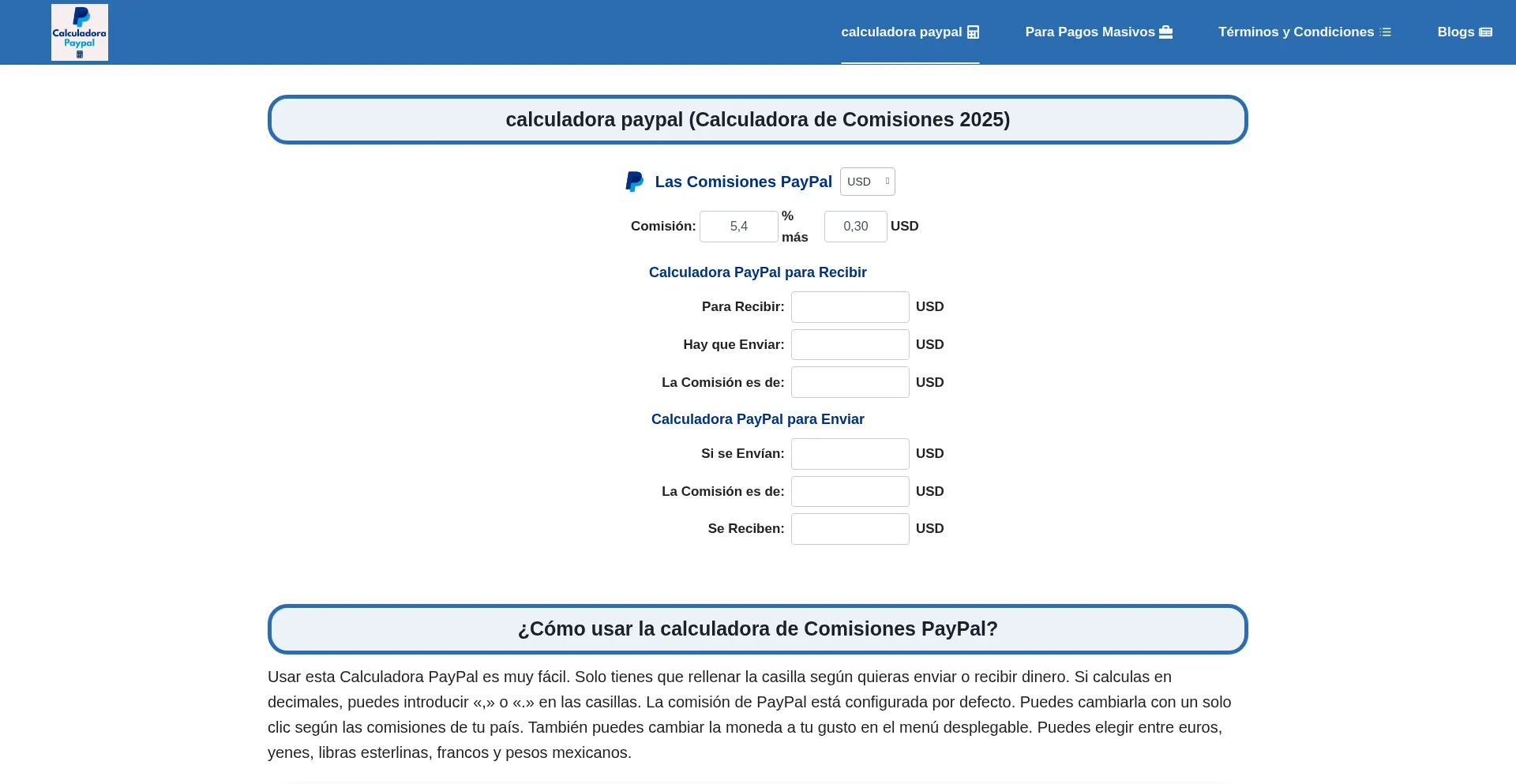Click the keyboard icon beside 'Blogs'

tap(1485, 32)
